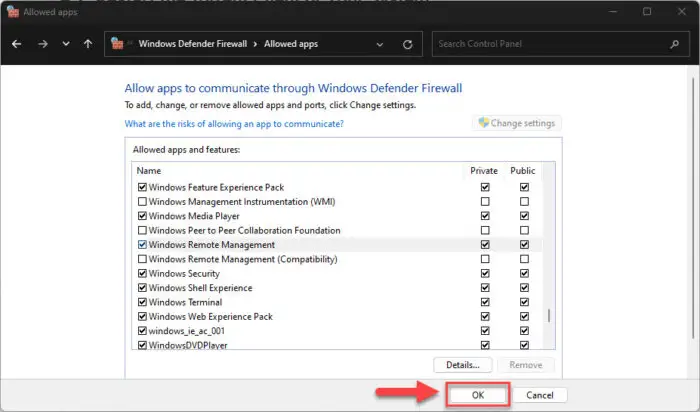Confirm with the OK button
This screenshot has width=700, height=412.
pos(478,395)
